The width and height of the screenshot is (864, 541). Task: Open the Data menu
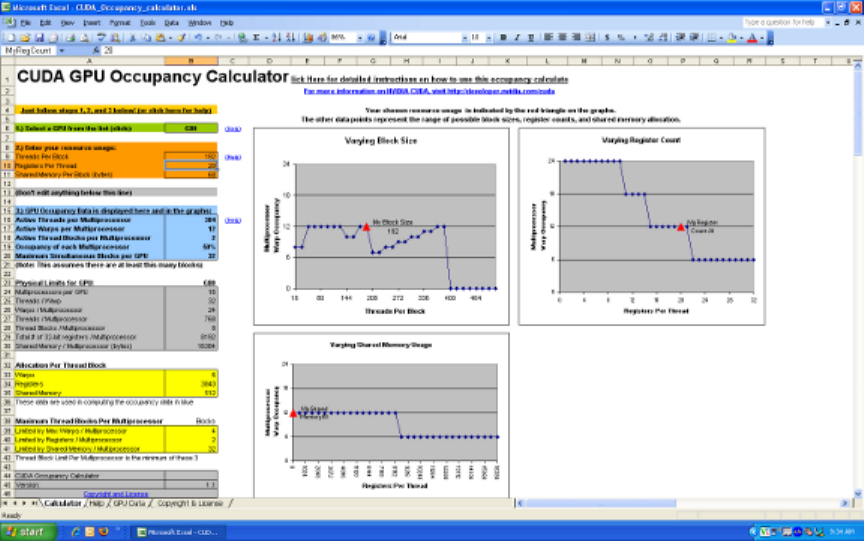[171, 23]
